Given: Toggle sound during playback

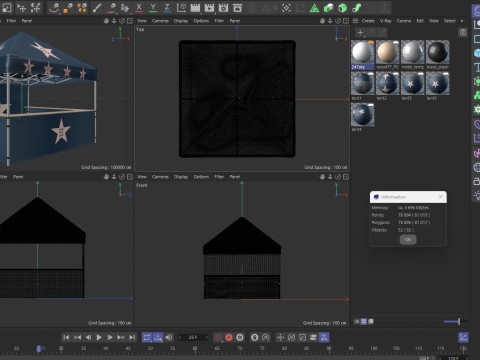Looking at the screenshot, I should 169,337.
